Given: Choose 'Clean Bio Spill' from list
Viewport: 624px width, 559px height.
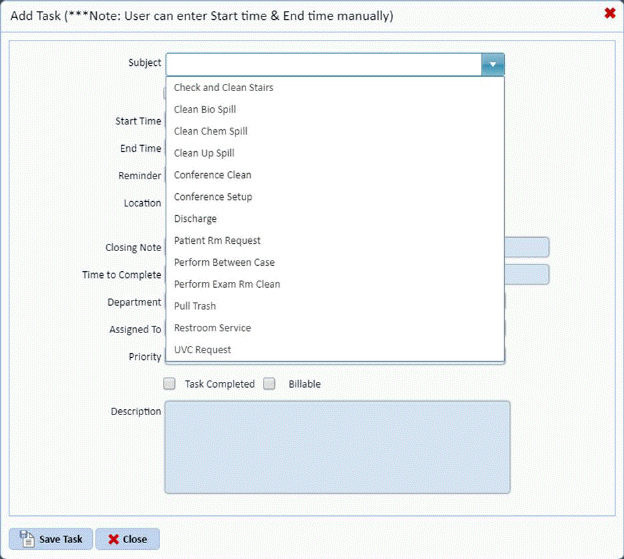Looking at the screenshot, I should point(205,110).
